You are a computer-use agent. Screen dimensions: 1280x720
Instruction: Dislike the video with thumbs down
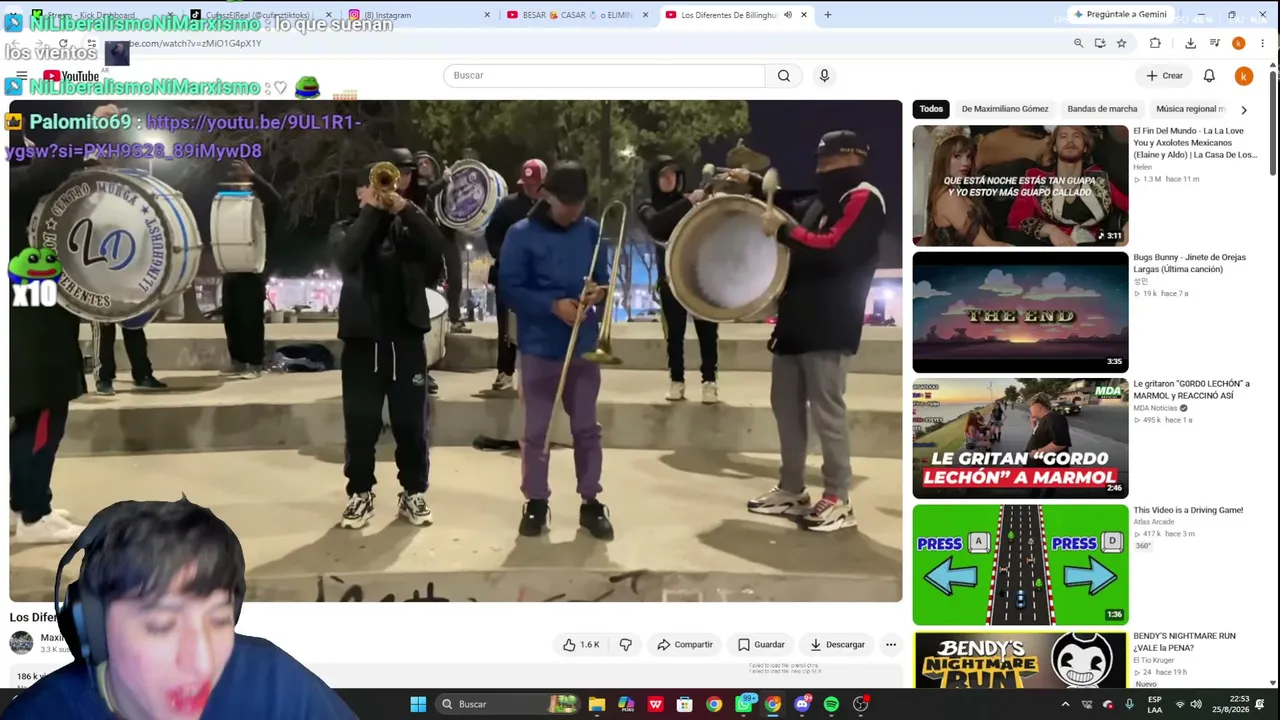[x=626, y=645]
